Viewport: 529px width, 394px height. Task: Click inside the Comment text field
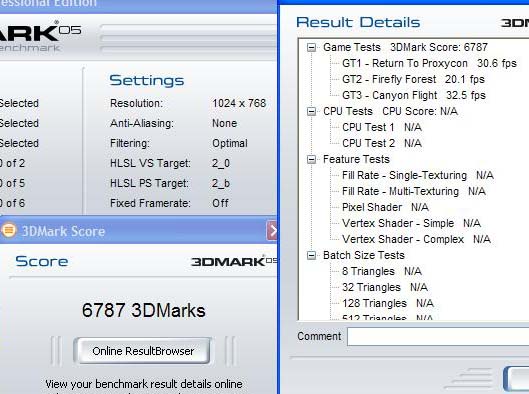pos(438,336)
